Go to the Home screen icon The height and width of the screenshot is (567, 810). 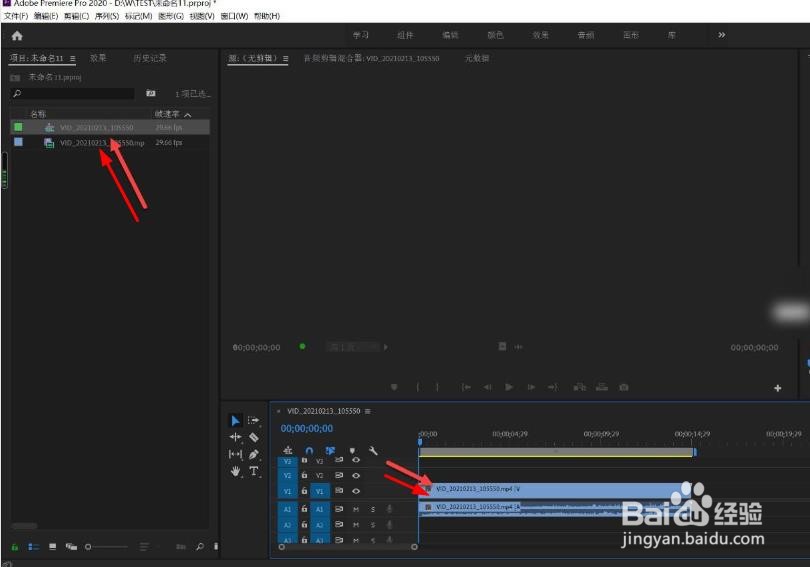(17, 36)
